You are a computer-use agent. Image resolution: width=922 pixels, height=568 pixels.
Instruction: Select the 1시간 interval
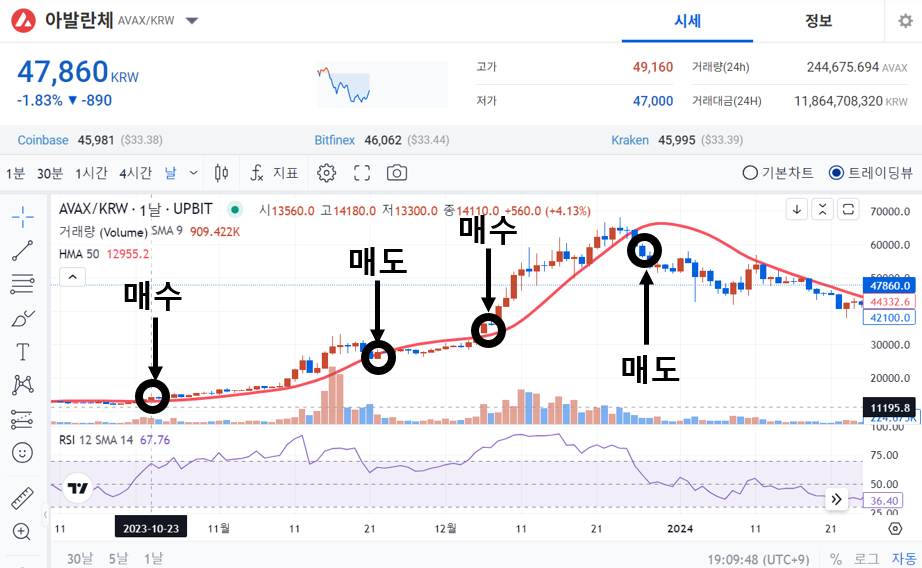click(x=91, y=173)
